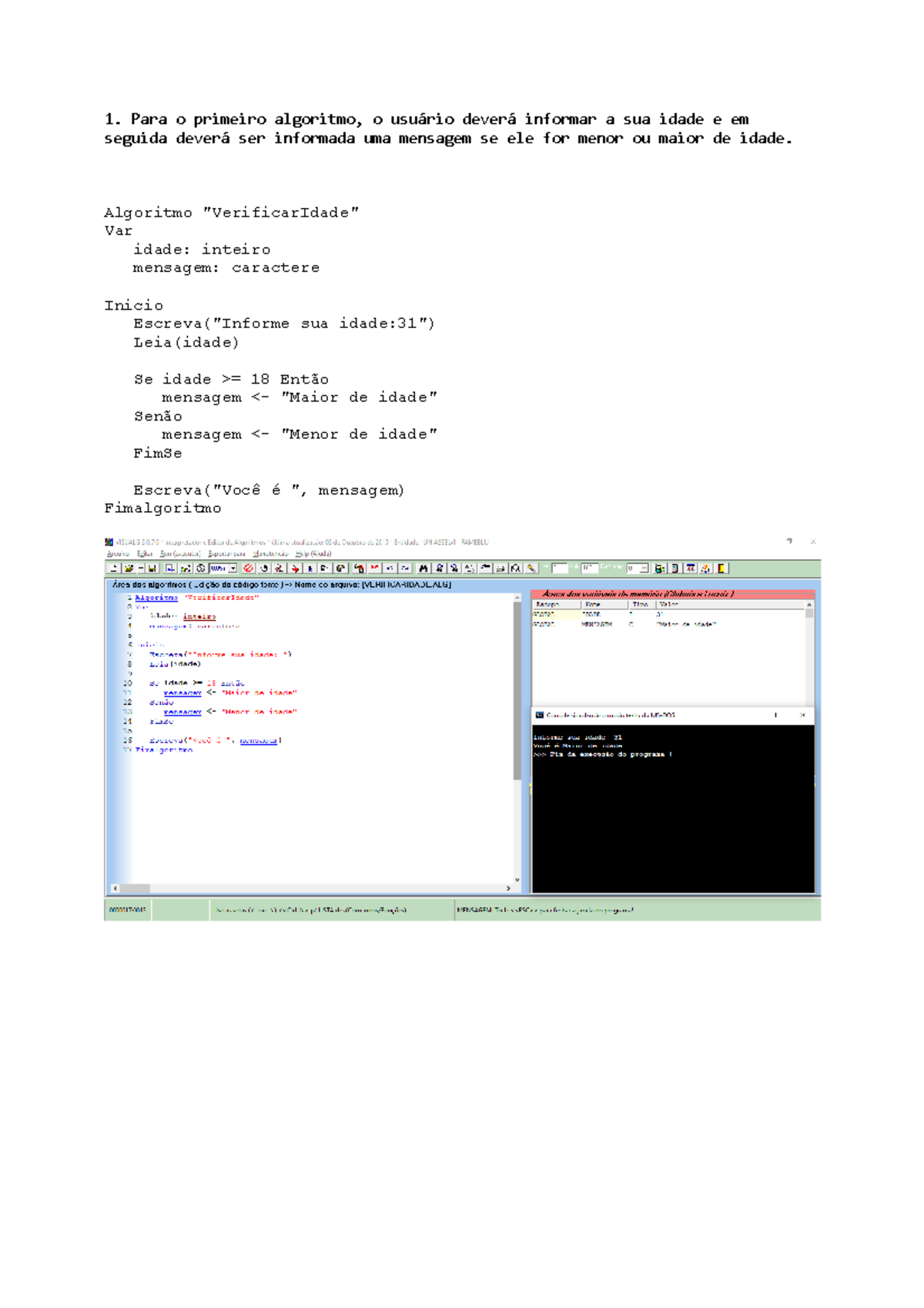Open the Editar menu
The width and height of the screenshot is (924, 1308).
(145, 554)
